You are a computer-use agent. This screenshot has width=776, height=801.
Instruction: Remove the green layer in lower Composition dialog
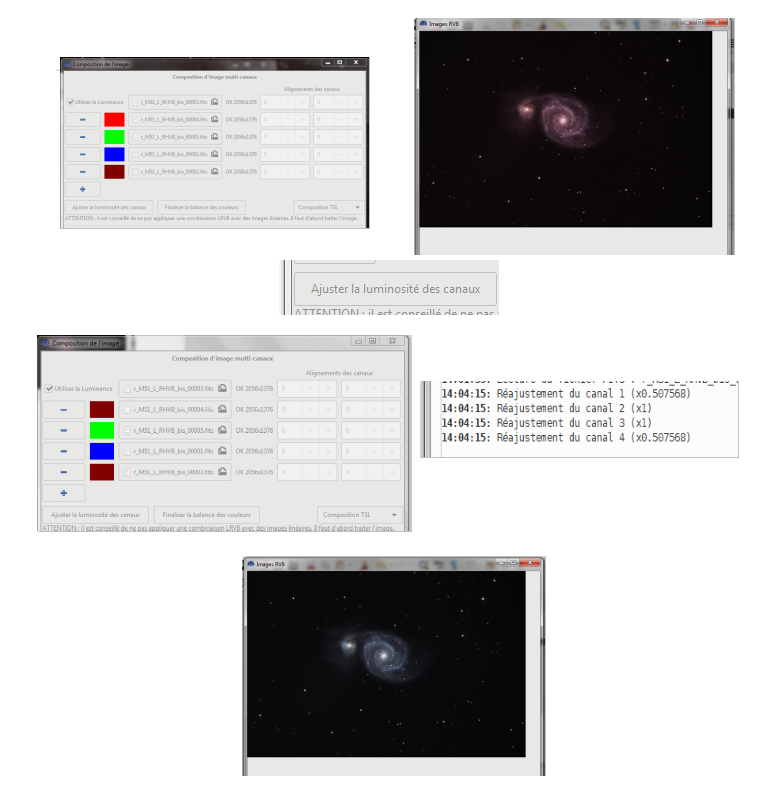(63, 431)
